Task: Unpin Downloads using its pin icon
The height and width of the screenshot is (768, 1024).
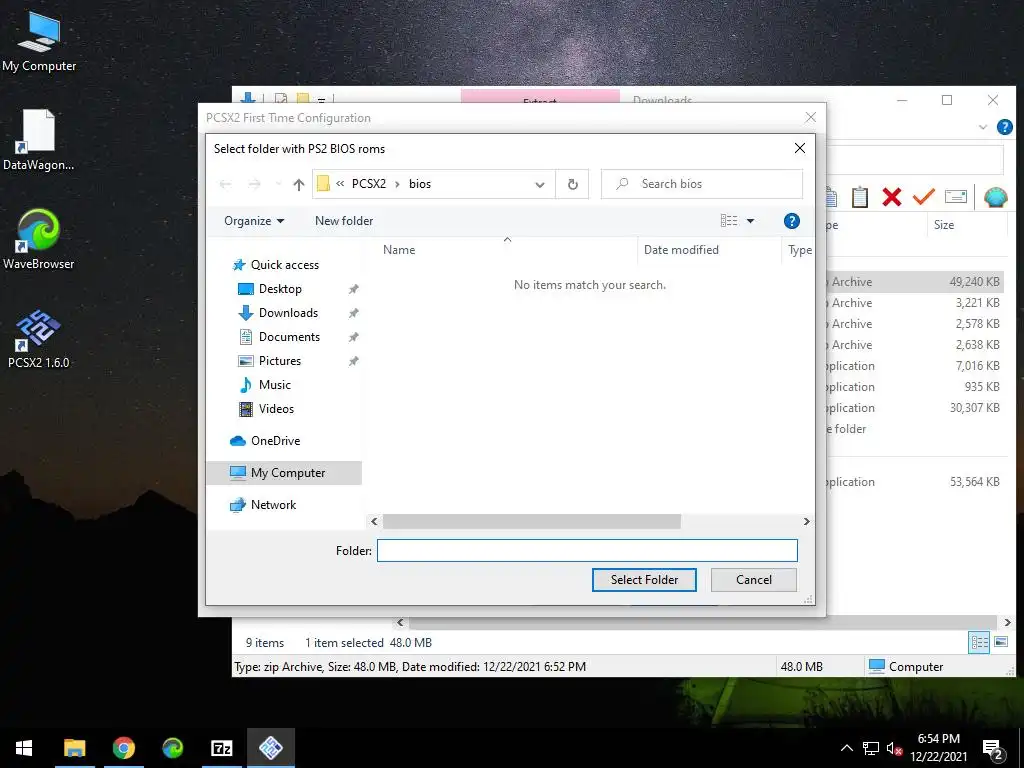Action: tap(353, 313)
